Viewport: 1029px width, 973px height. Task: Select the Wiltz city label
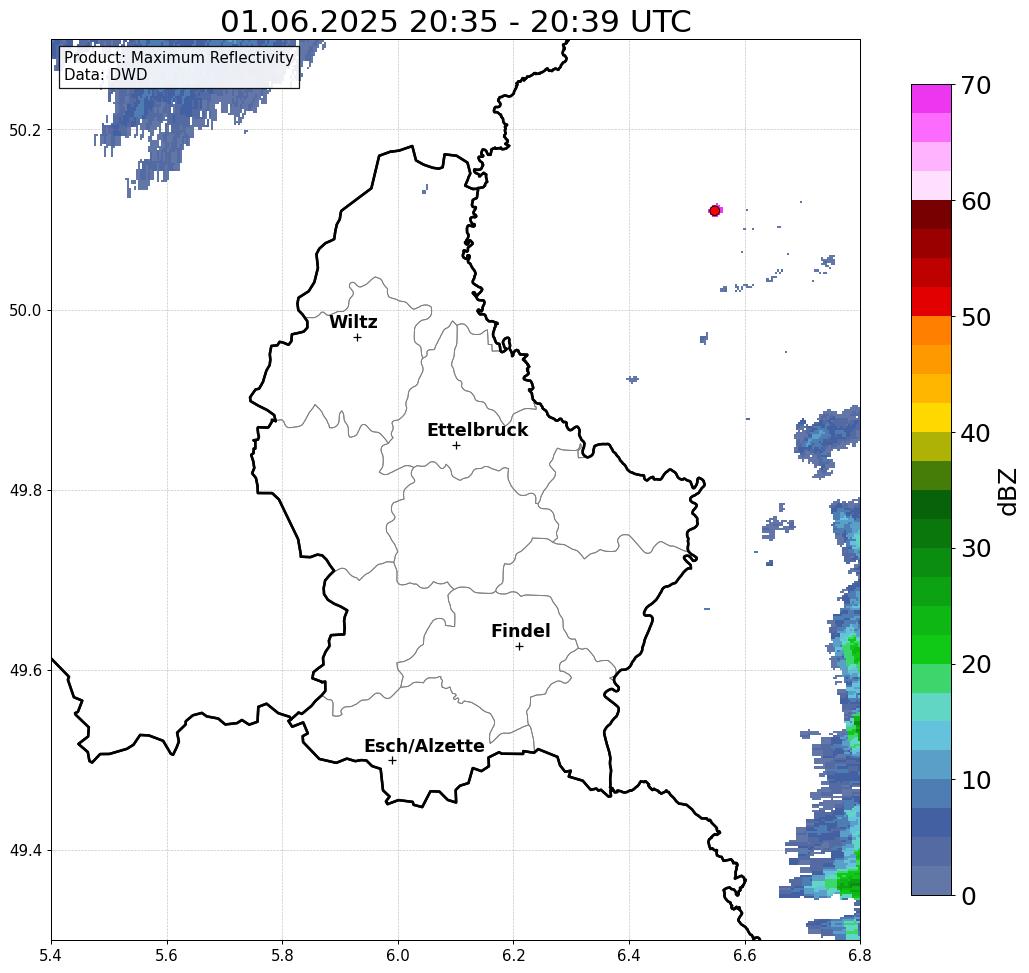[x=353, y=322]
